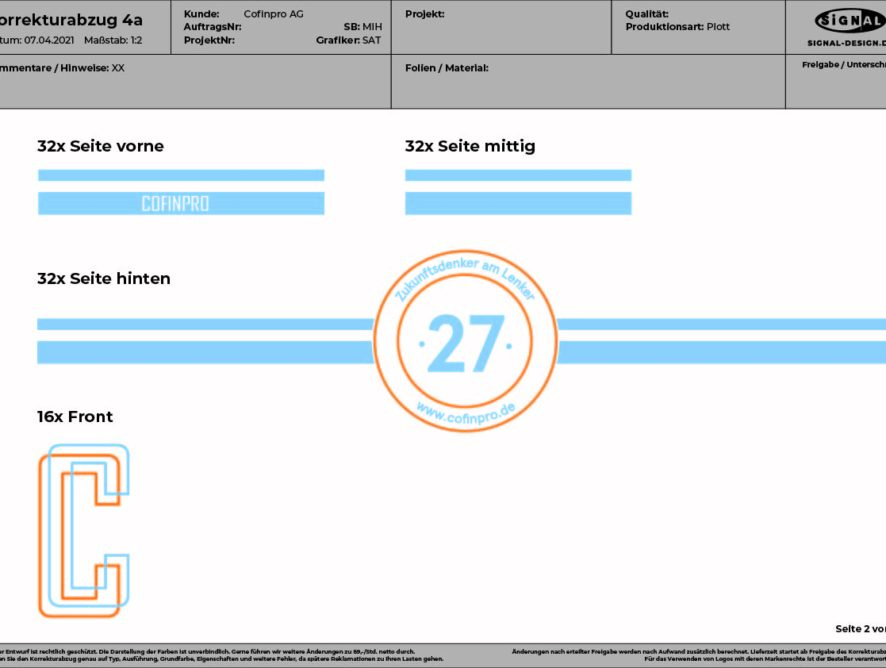Click the 'Seite 2' page indicator
Image resolution: width=886 pixels, height=668 pixels.
[x=853, y=628]
